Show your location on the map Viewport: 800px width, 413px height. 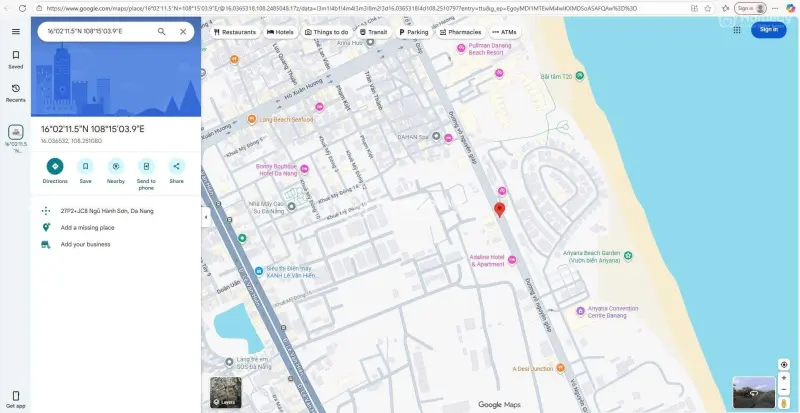pos(783,365)
